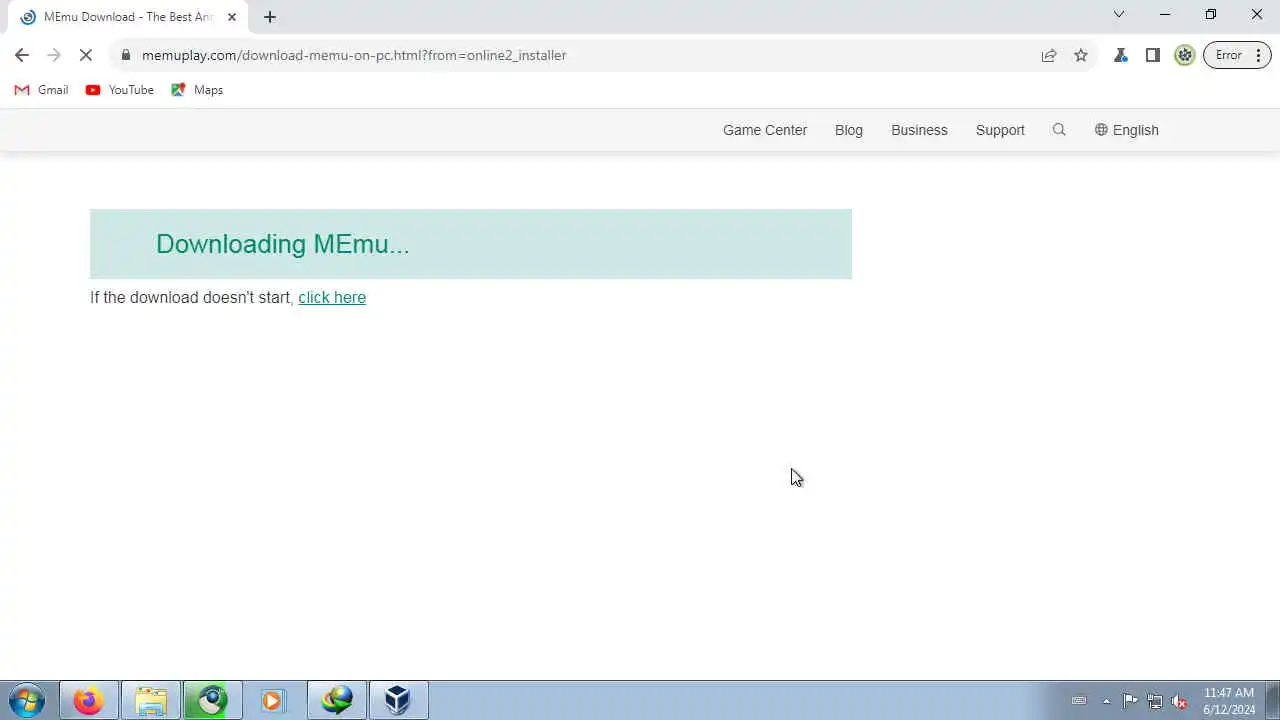
Task: Click the Error update button
Action: 1237,55
